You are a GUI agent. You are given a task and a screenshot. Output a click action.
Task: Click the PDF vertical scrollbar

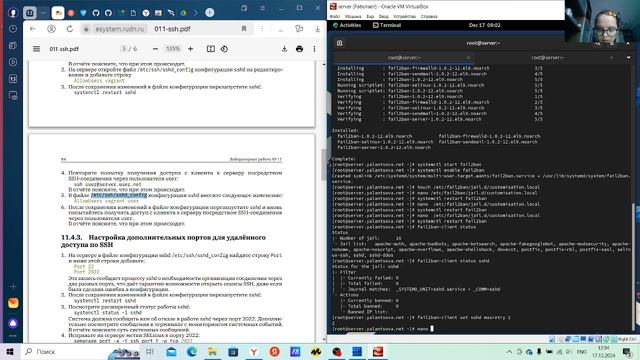pyautogui.click(x=324, y=164)
